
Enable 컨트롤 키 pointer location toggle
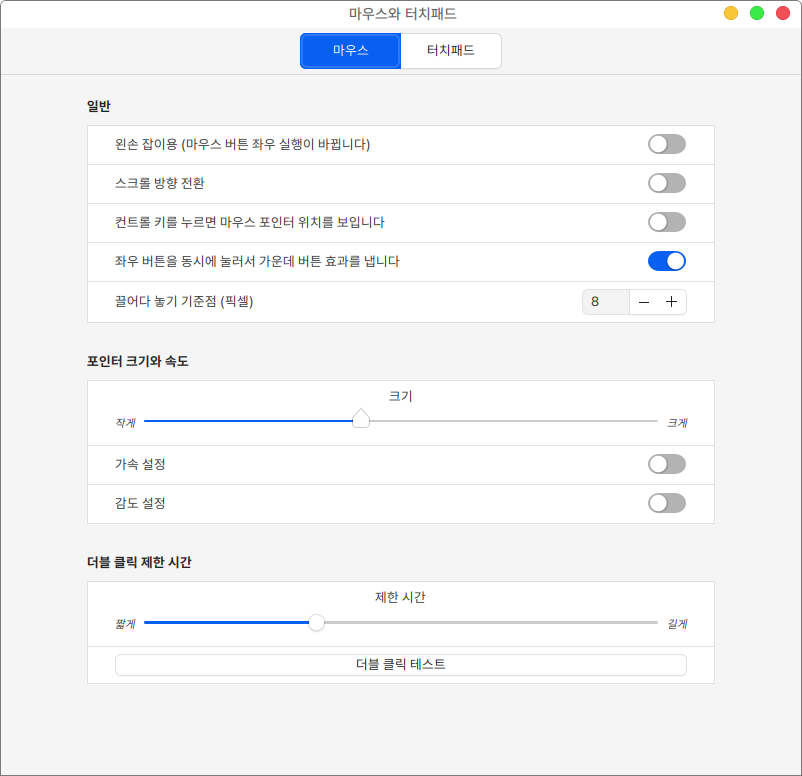coord(666,222)
